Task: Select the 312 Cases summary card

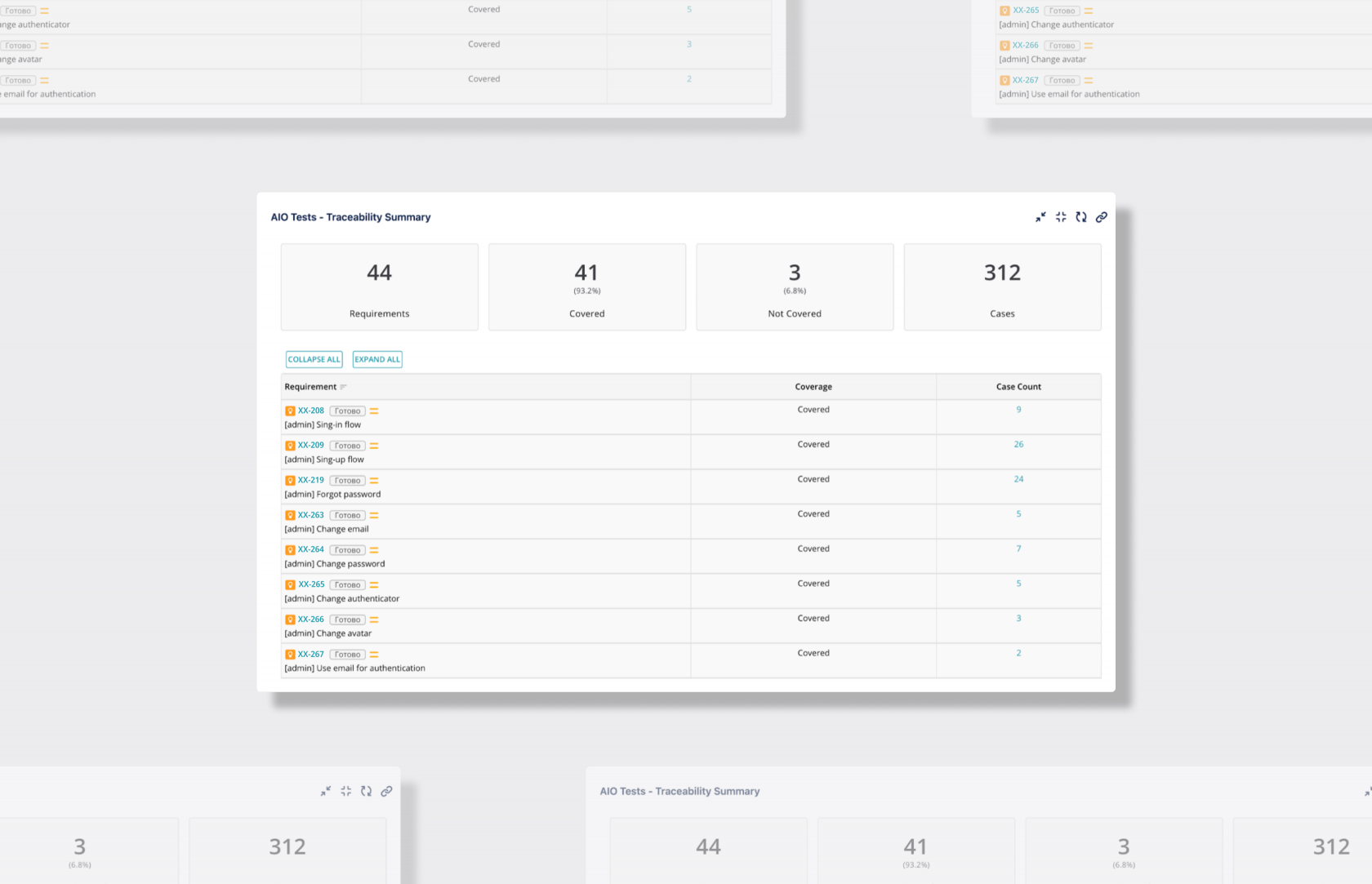Action: [x=1002, y=287]
